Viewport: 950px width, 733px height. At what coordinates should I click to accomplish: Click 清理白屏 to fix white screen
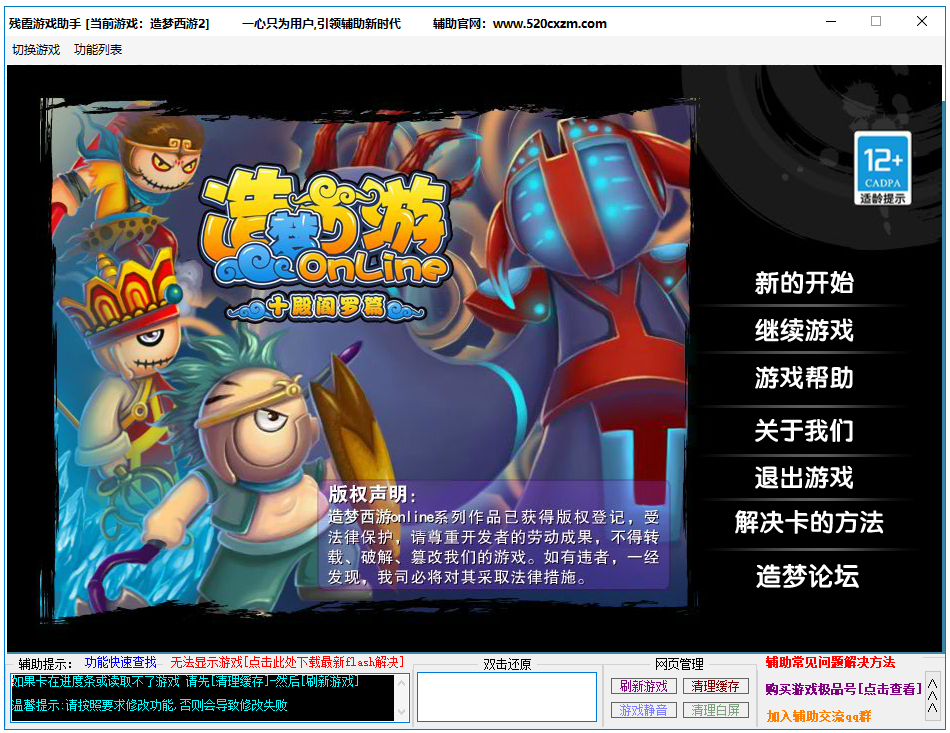[716, 710]
